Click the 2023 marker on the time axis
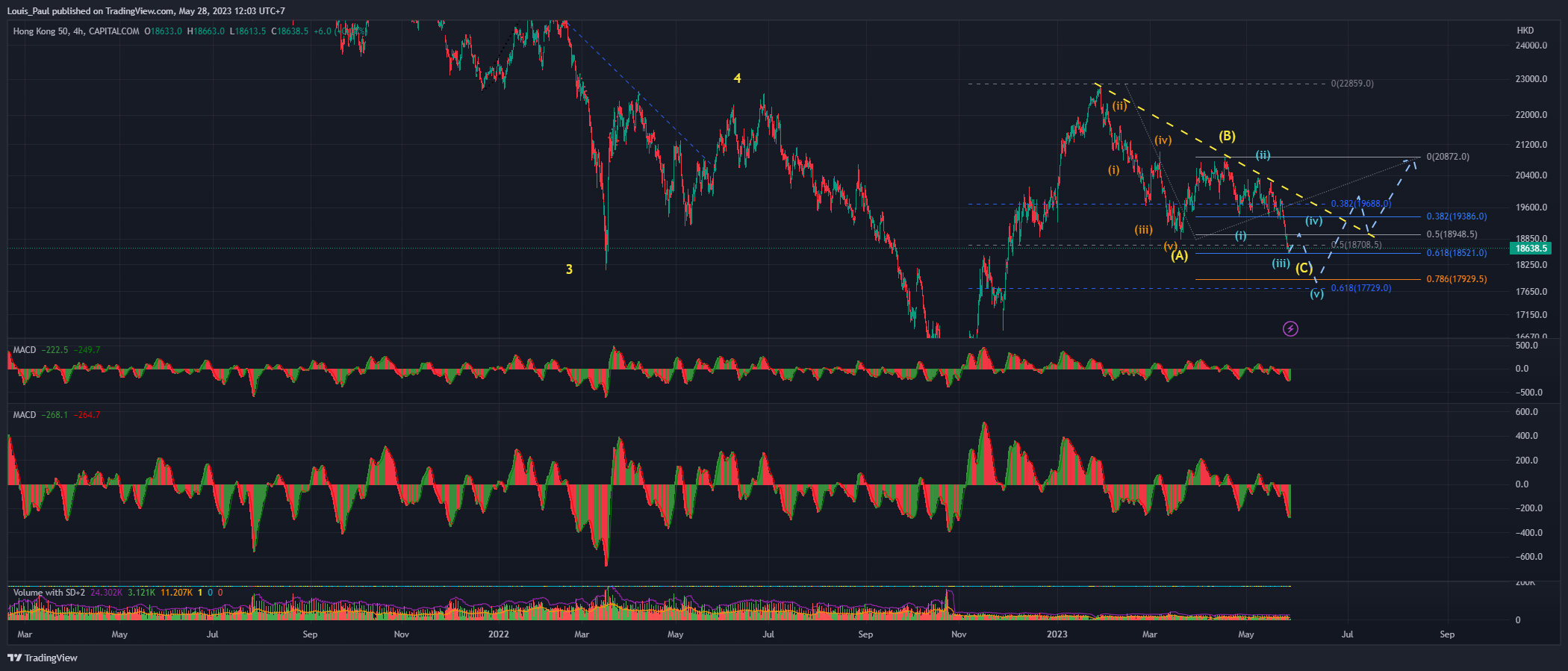The height and width of the screenshot is (671, 1568). pyautogui.click(x=1057, y=634)
